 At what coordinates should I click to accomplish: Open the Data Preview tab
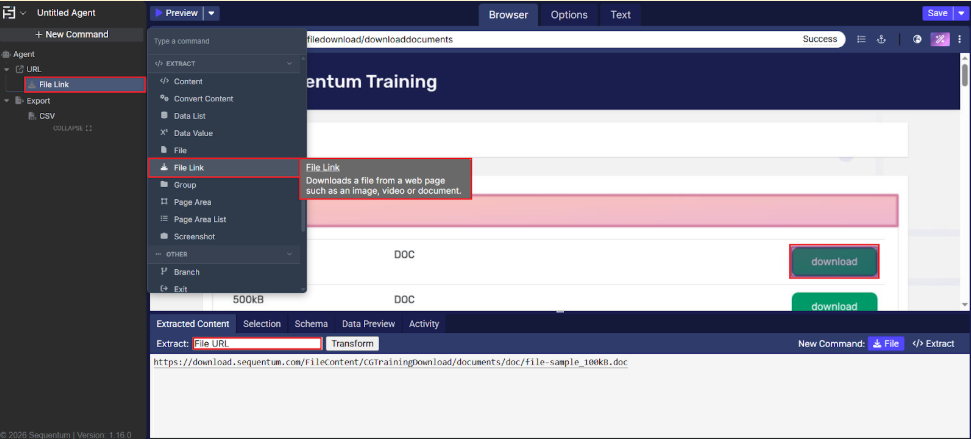pos(368,324)
